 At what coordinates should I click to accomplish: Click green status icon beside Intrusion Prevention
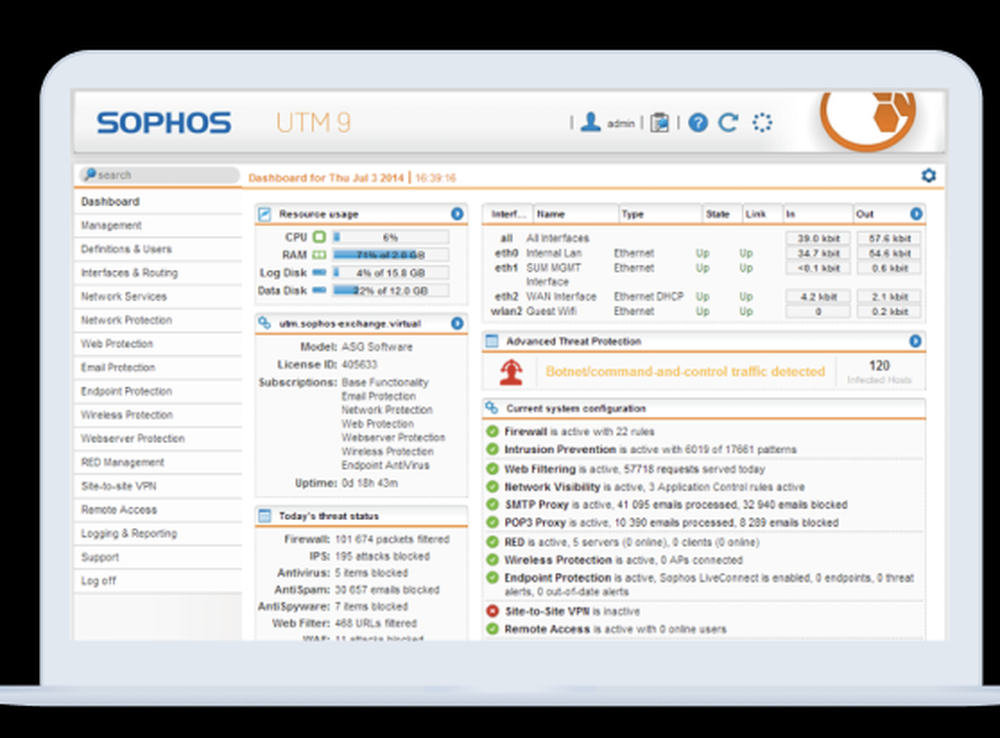pos(492,449)
